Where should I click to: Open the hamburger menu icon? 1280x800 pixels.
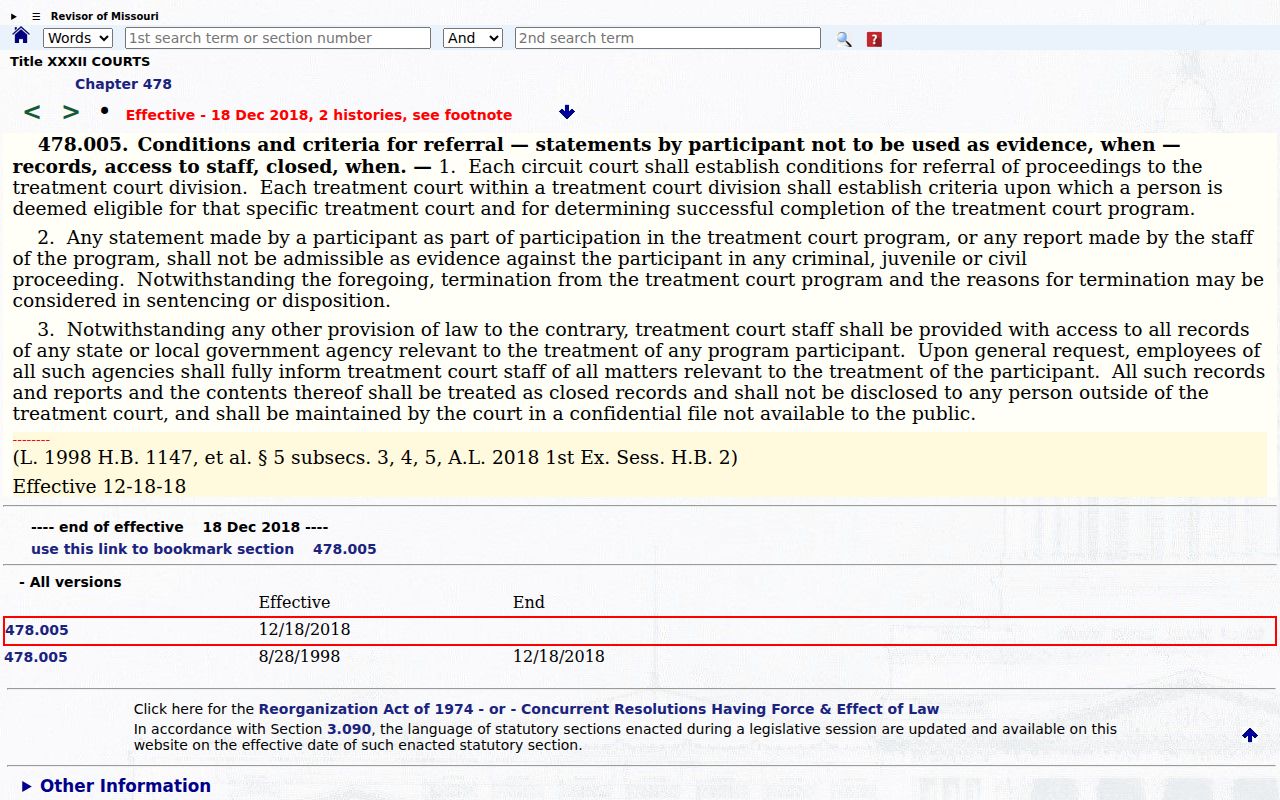click(36, 16)
